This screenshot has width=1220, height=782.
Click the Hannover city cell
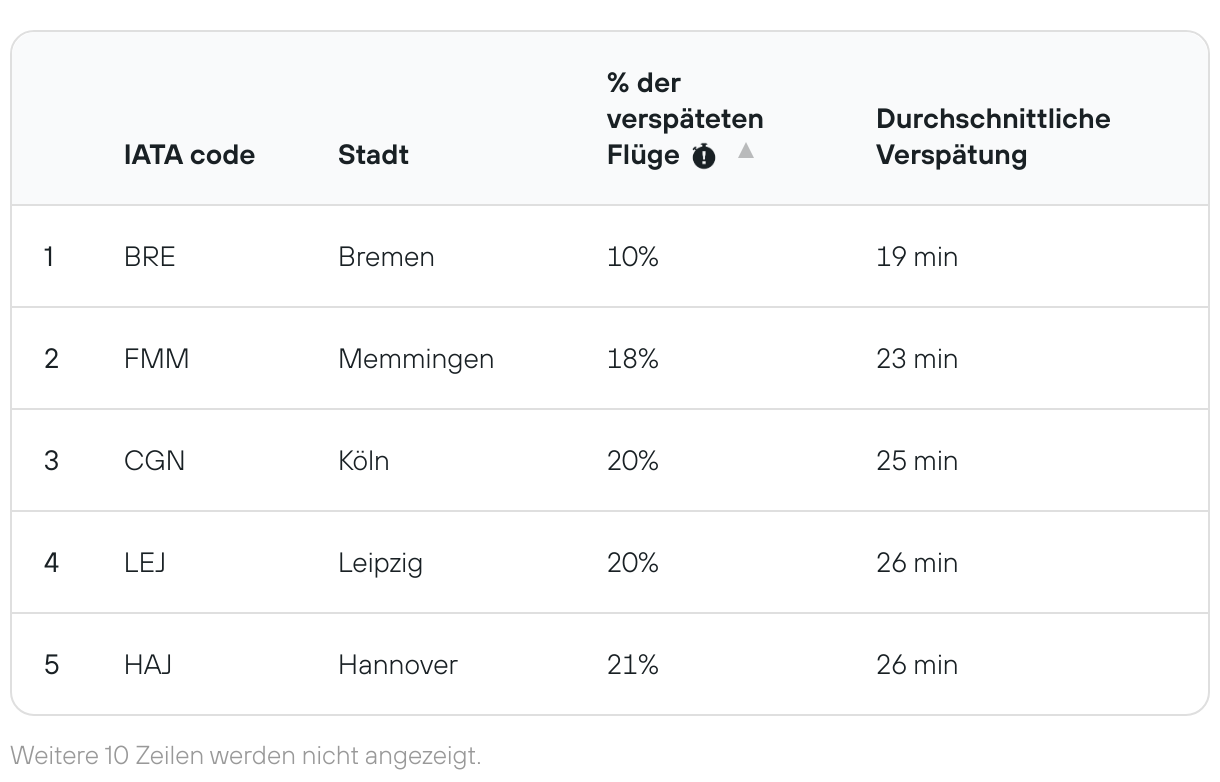point(397,665)
